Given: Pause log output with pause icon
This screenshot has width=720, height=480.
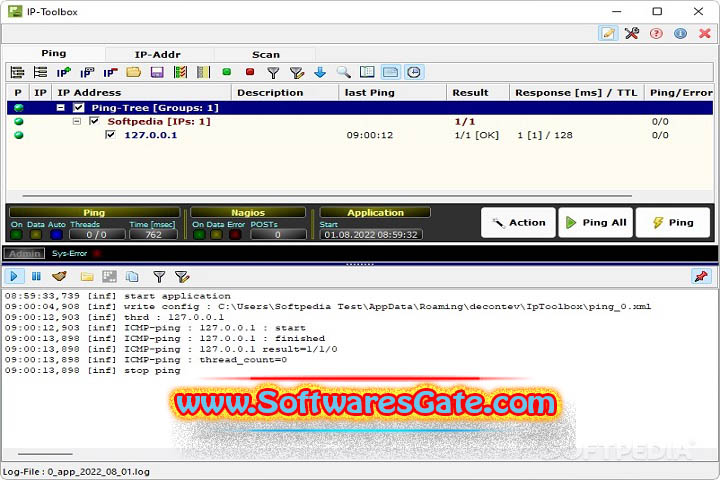Looking at the screenshot, I should [x=36, y=277].
